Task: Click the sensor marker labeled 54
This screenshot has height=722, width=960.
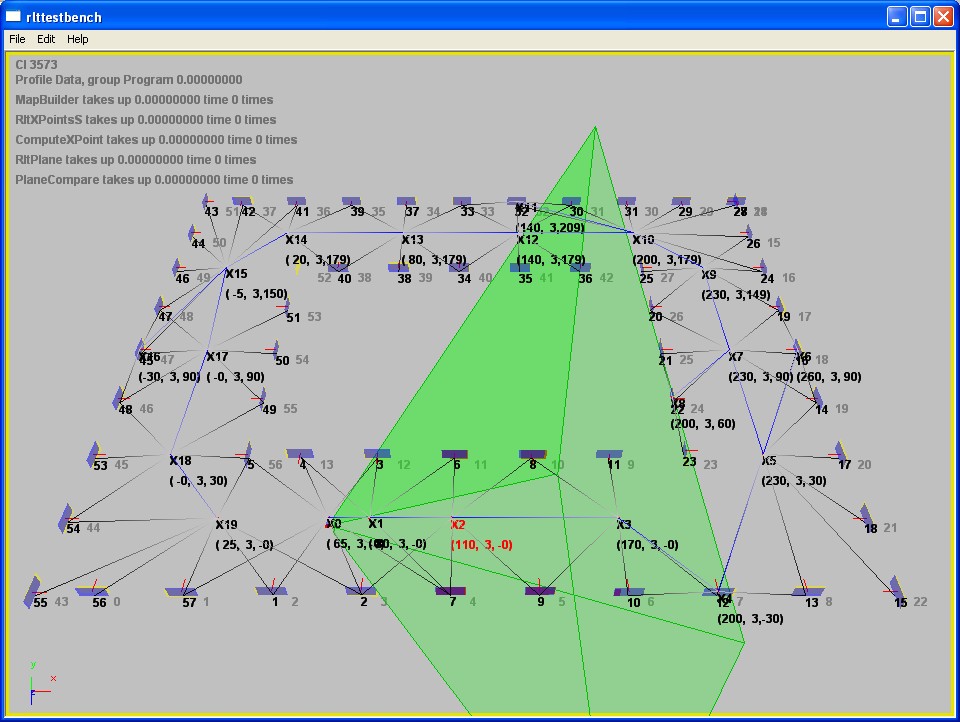Action: tap(68, 518)
